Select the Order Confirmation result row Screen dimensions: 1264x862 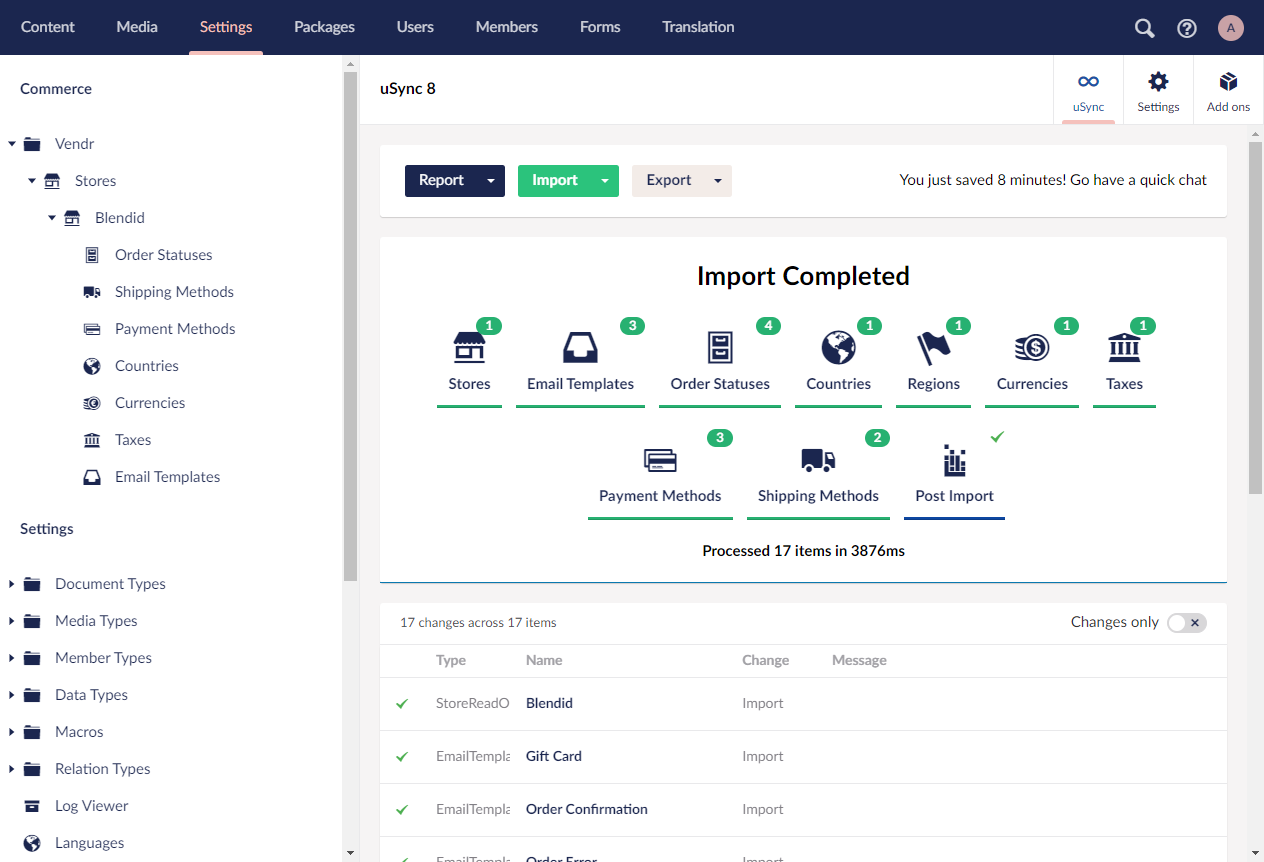click(x=803, y=810)
